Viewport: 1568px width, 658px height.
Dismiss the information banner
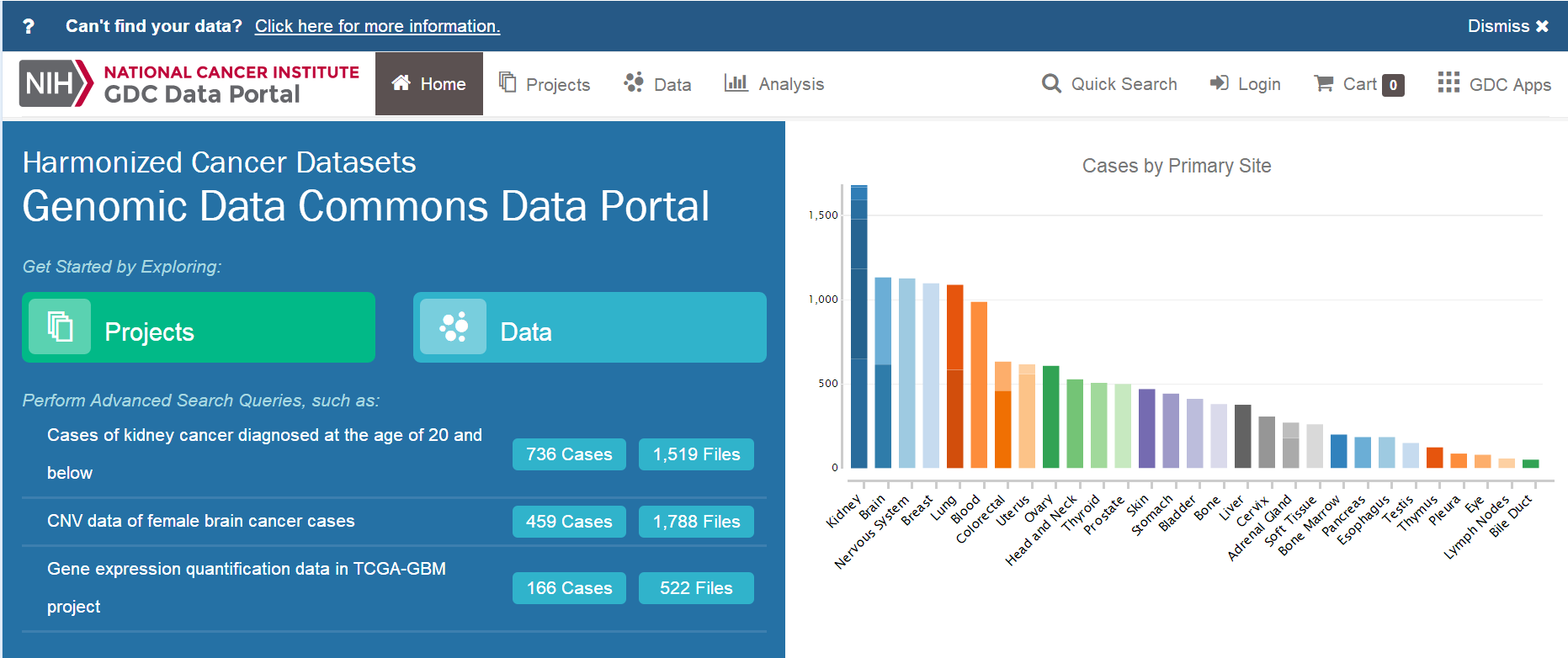(1508, 26)
